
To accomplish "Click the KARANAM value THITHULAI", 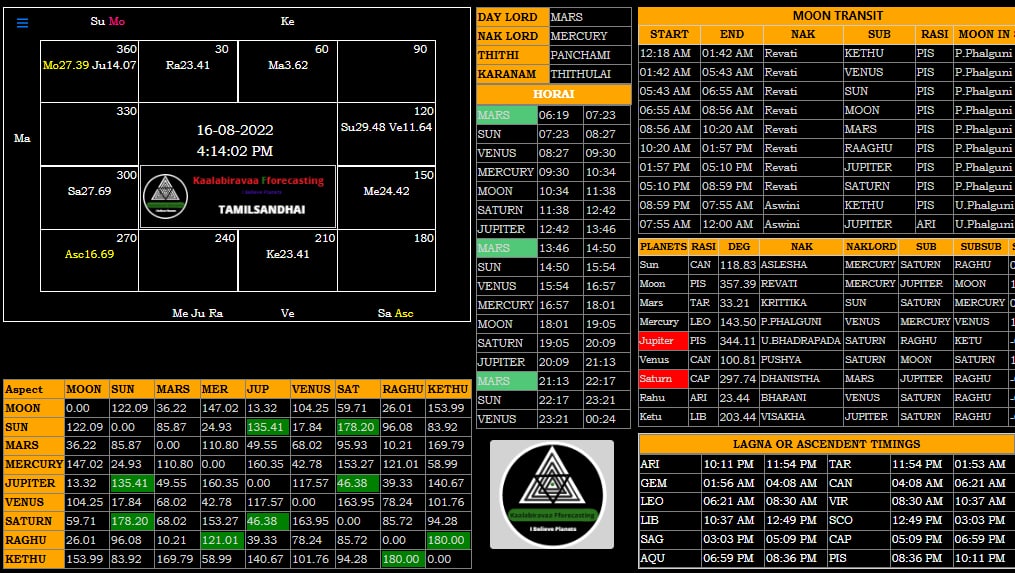I will 590,74.
